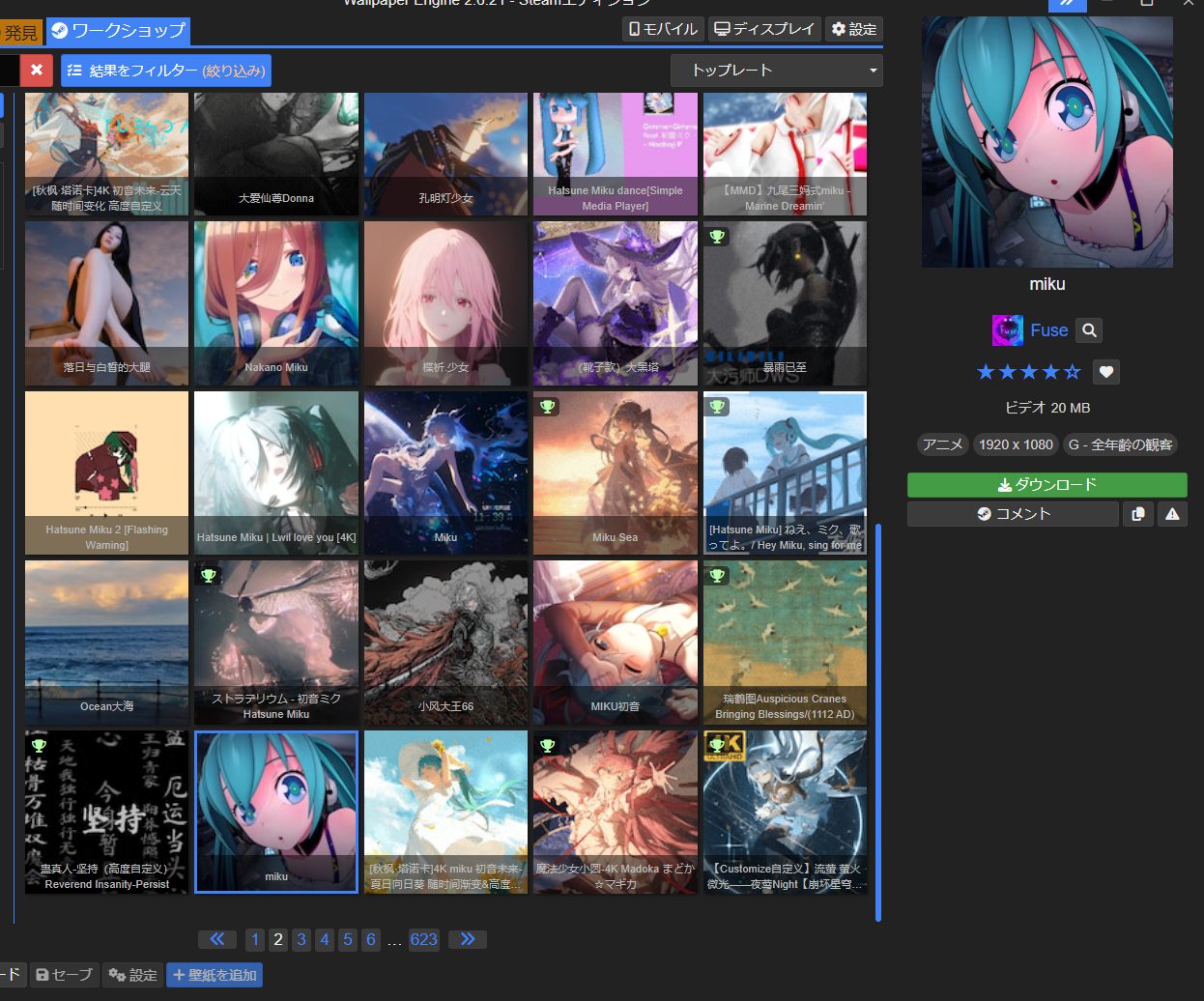Screen dimensions: 1204x1001
Task: Click the trophy badge on Miku Sea wallpaper
Action: pyautogui.click(x=548, y=407)
